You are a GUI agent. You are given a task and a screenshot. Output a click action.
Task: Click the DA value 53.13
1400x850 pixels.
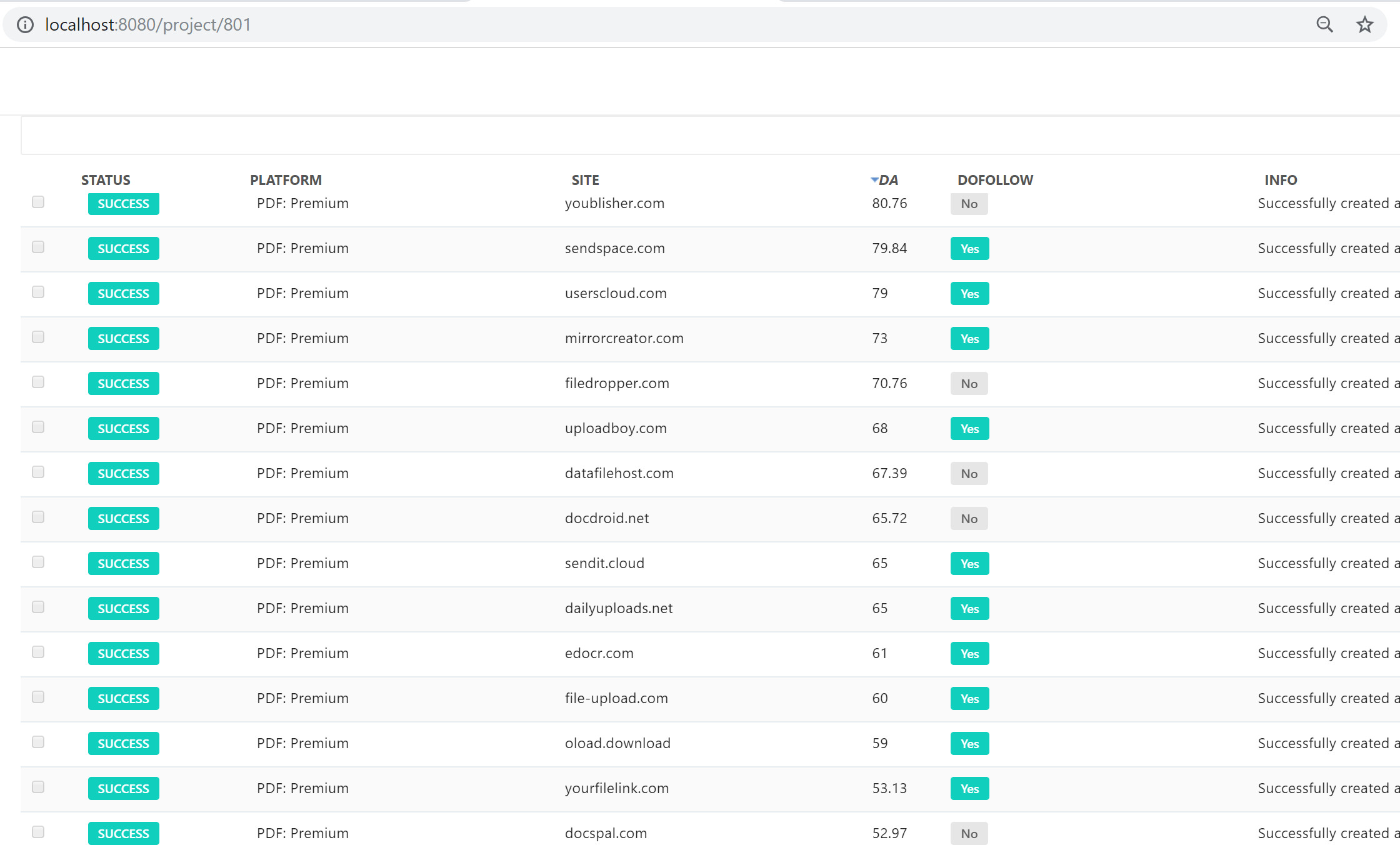(889, 789)
